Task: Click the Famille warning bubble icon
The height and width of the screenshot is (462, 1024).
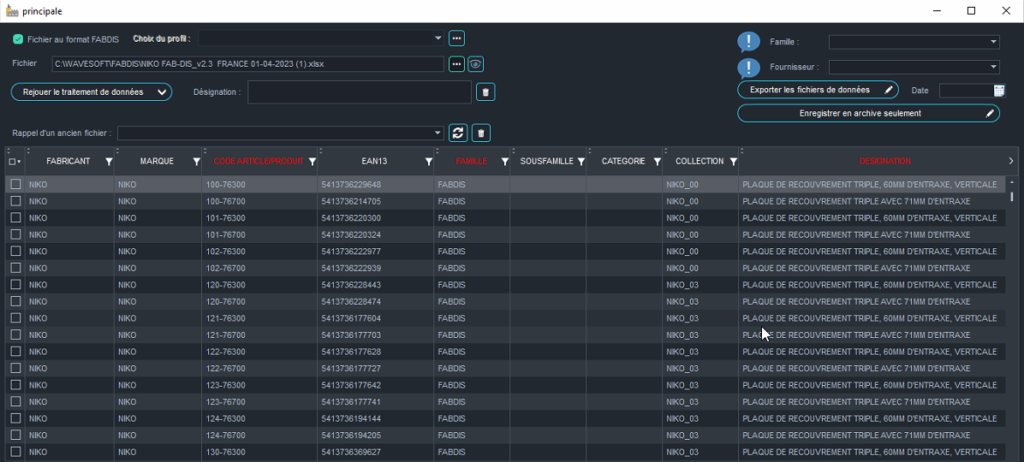Action: [x=748, y=42]
